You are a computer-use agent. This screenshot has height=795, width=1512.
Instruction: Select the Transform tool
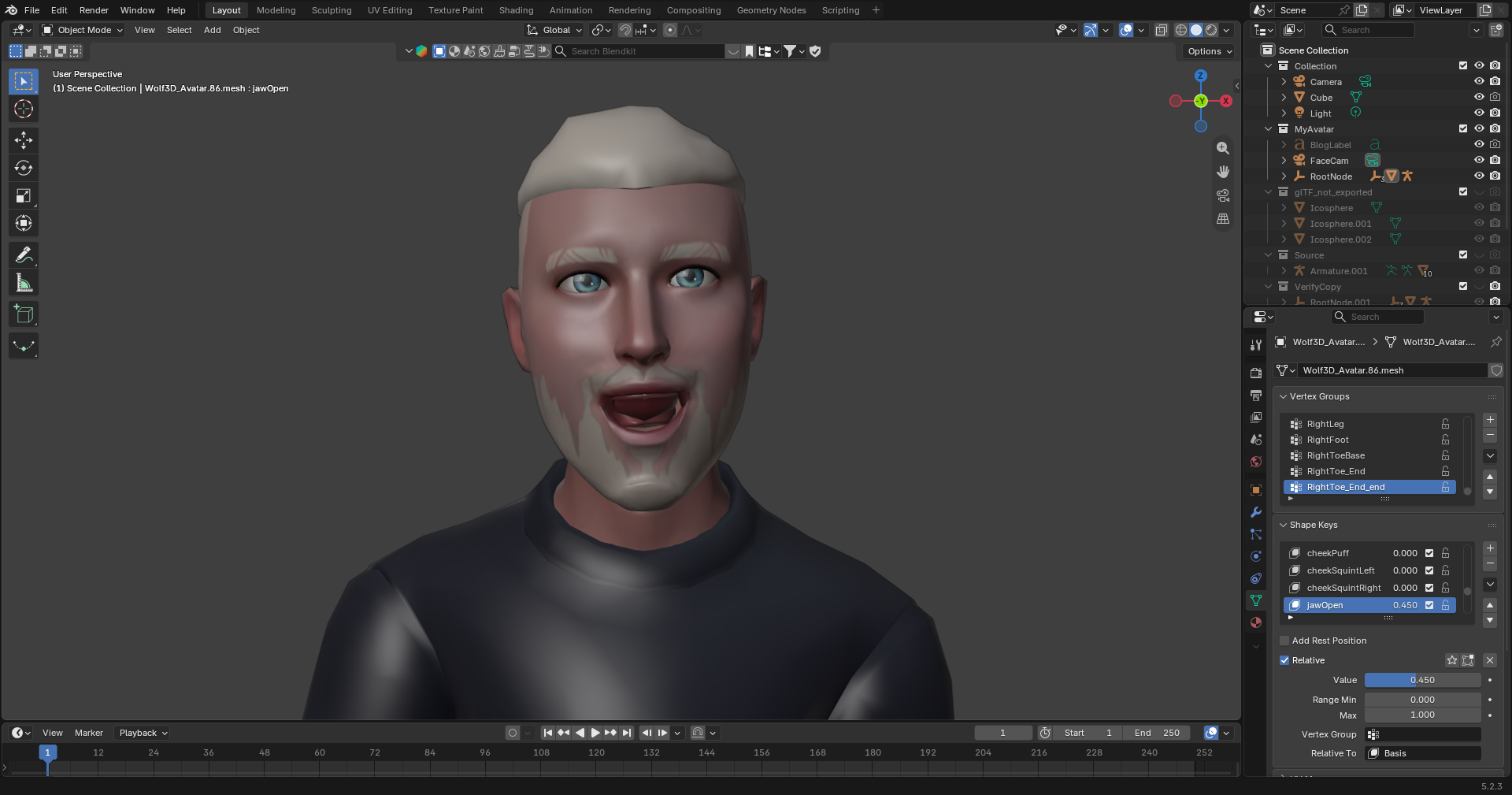24,224
